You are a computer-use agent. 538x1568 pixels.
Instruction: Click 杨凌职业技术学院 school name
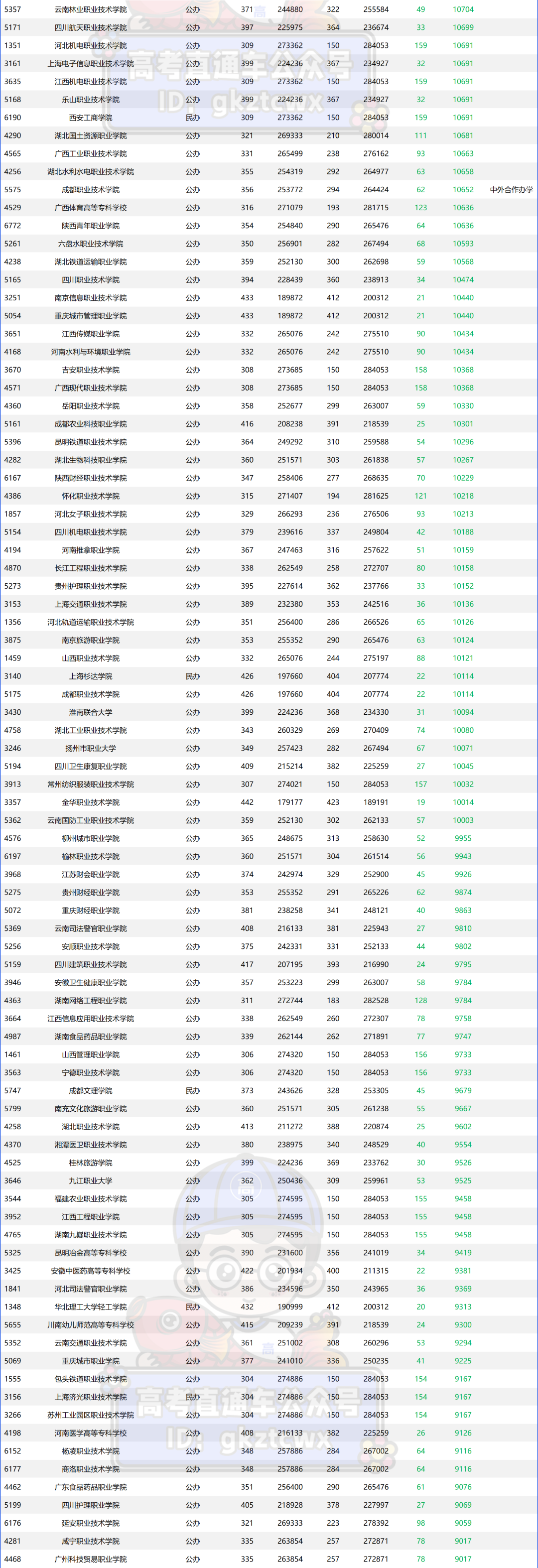point(91,1451)
